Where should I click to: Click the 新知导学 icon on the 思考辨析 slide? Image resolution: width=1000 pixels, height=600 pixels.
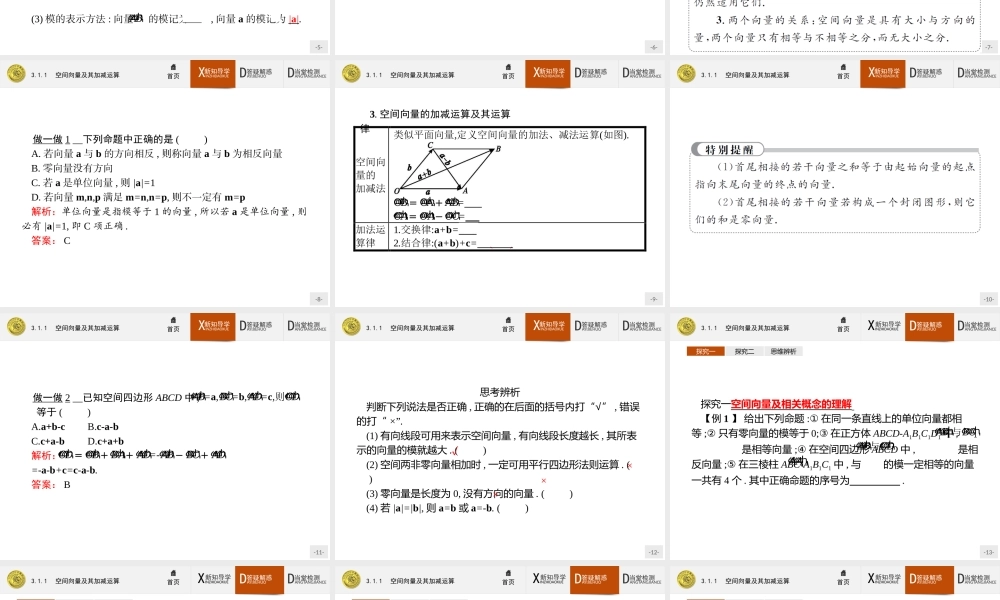(x=546, y=325)
